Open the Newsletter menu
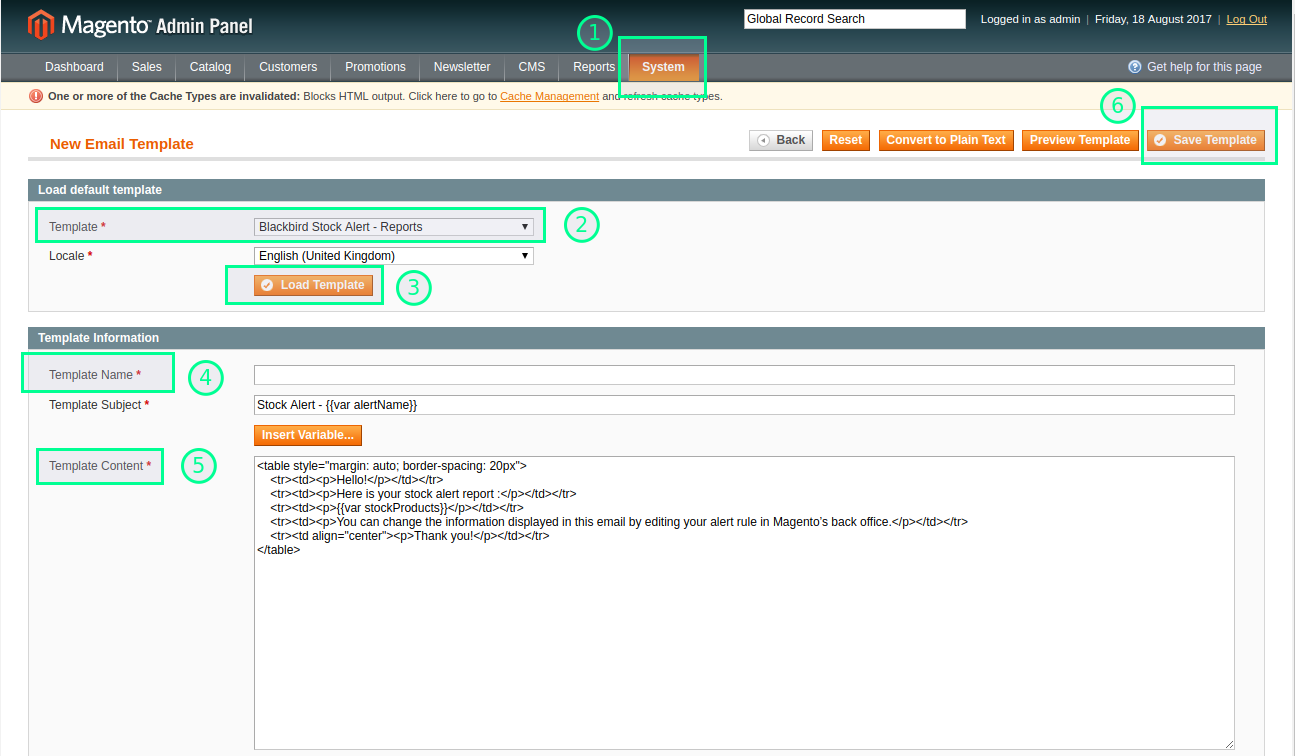The height and width of the screenshot is (756, 1295). (462, 67)
